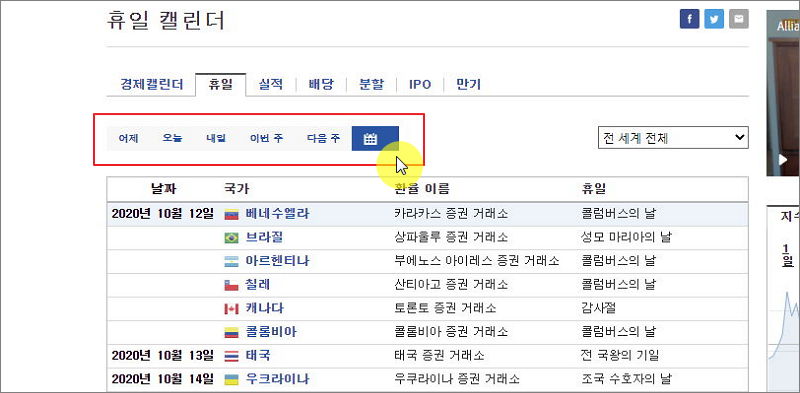The height and width of the screenshot is (393, 800).
Task: Open the 캐나다 country link
Action: [264, 308]
